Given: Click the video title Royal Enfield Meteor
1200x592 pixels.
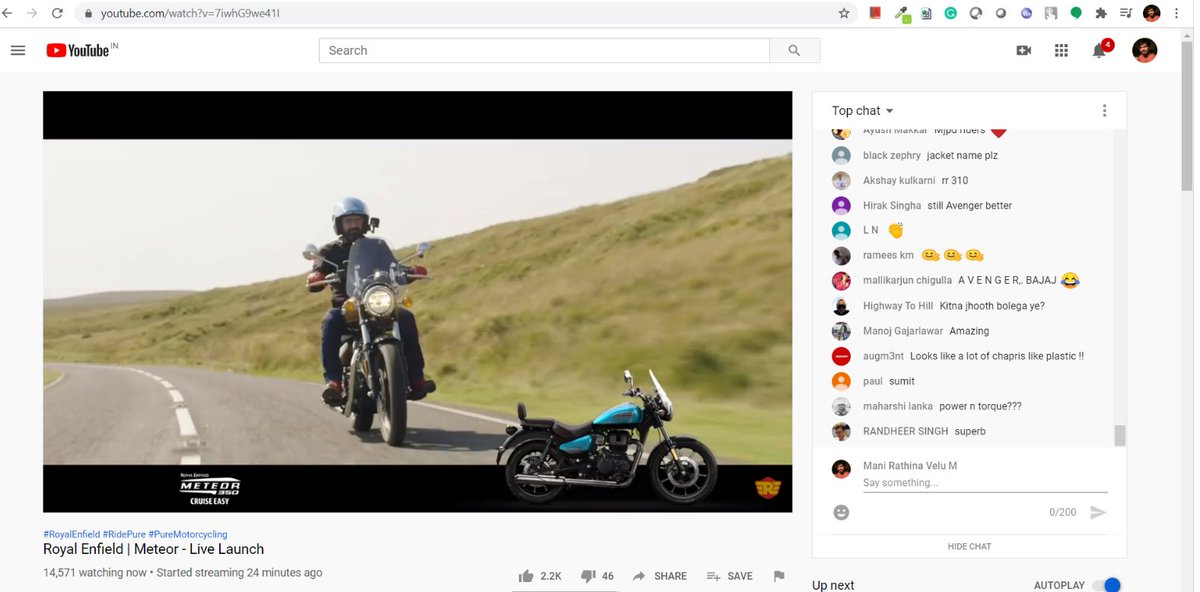Looking at the screenshot, I should [153, 550].
